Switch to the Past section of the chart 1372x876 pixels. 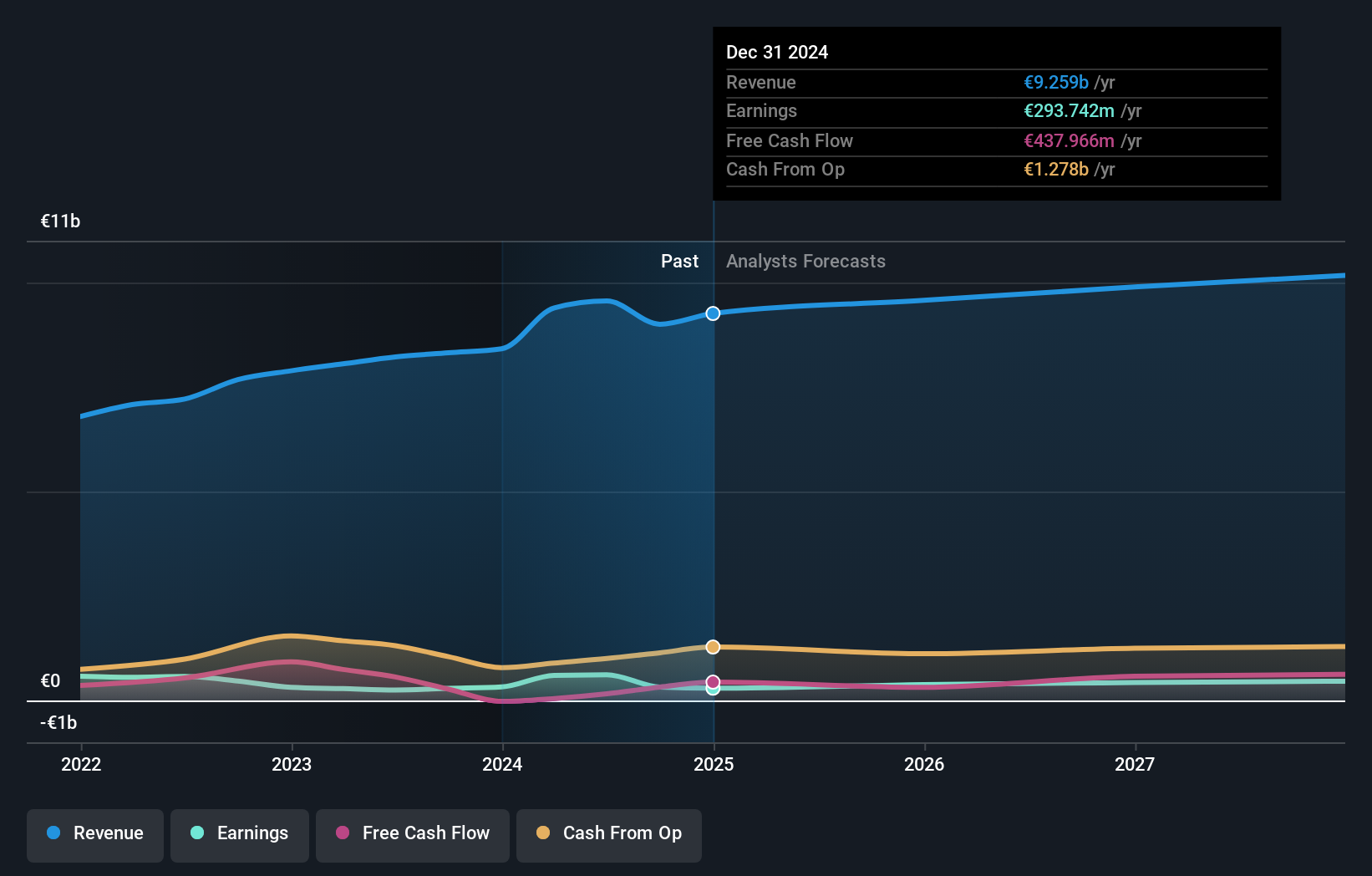[679, 261]
